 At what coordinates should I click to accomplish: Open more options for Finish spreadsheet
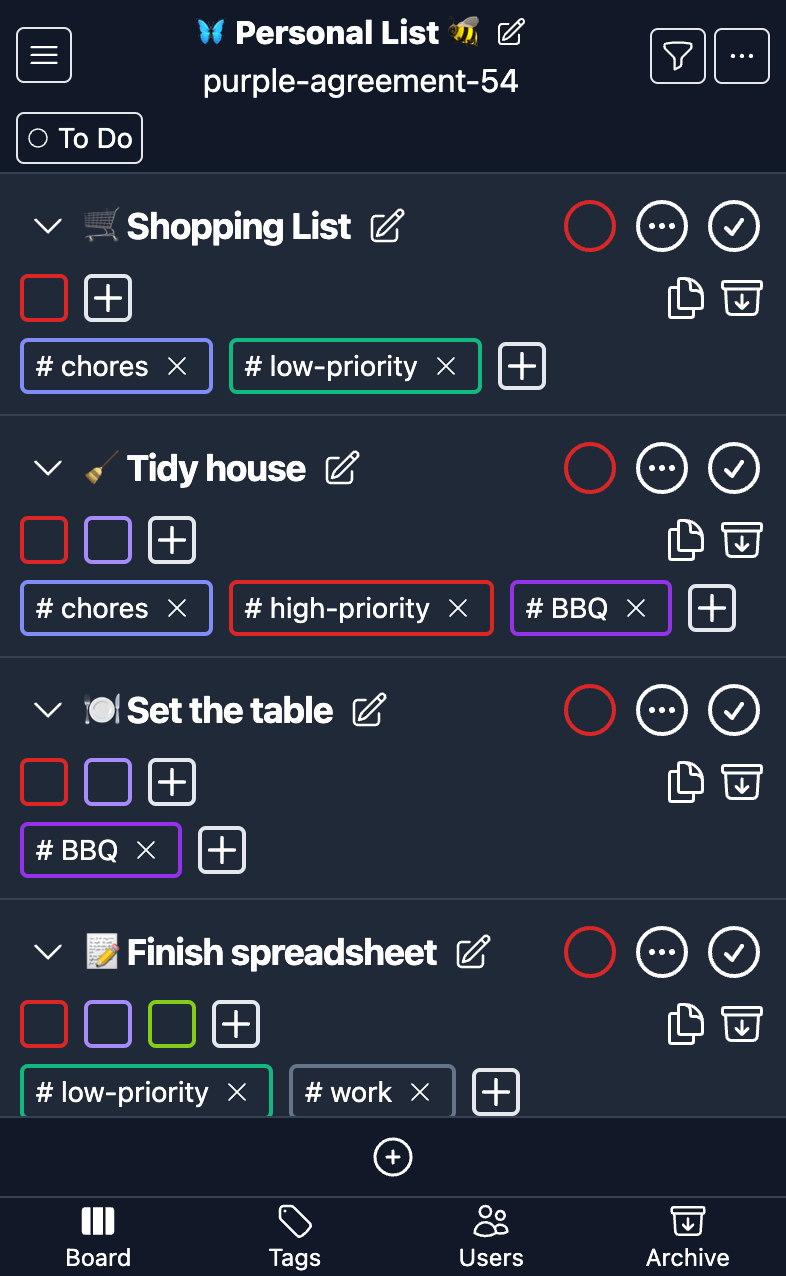point(662,952)
